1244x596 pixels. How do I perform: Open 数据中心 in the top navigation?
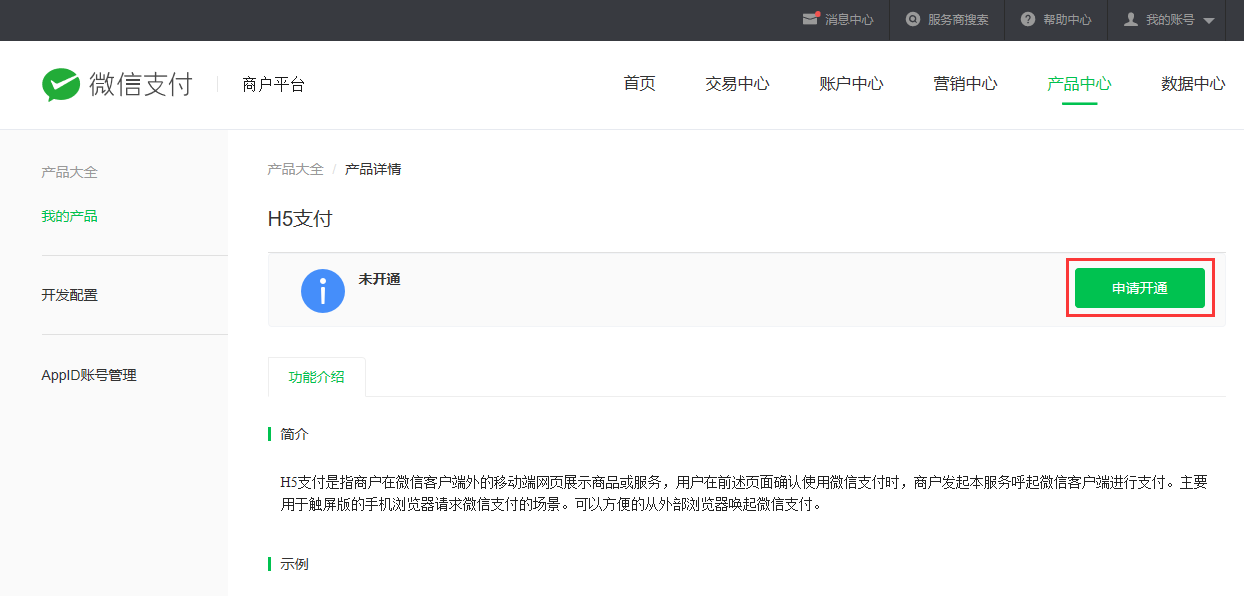point(1192,84)
